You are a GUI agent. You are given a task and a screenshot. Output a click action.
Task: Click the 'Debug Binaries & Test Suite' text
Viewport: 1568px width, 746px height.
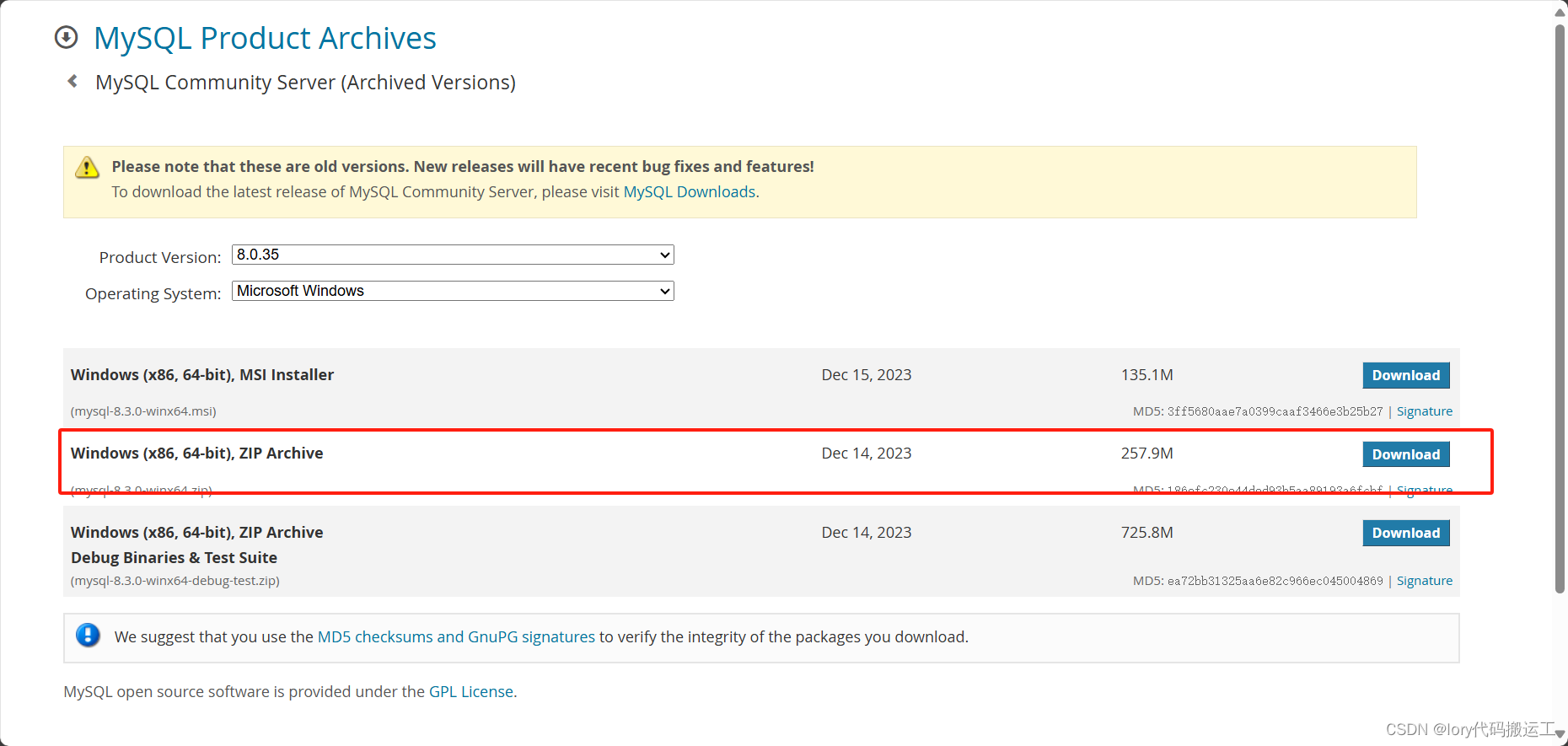pos(174,558)
